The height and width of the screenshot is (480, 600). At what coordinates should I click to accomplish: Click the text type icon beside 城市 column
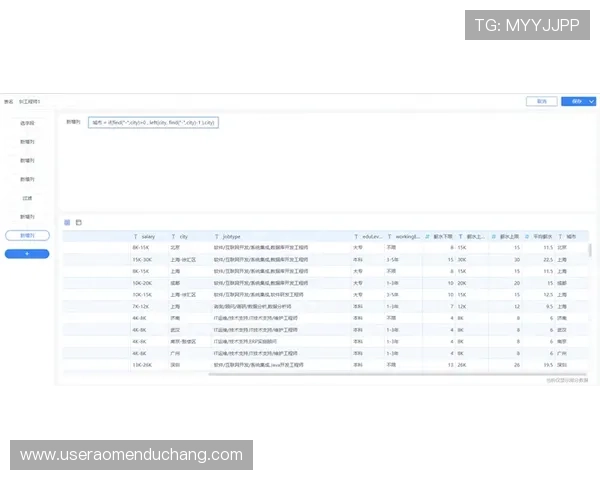click(561, 236)
